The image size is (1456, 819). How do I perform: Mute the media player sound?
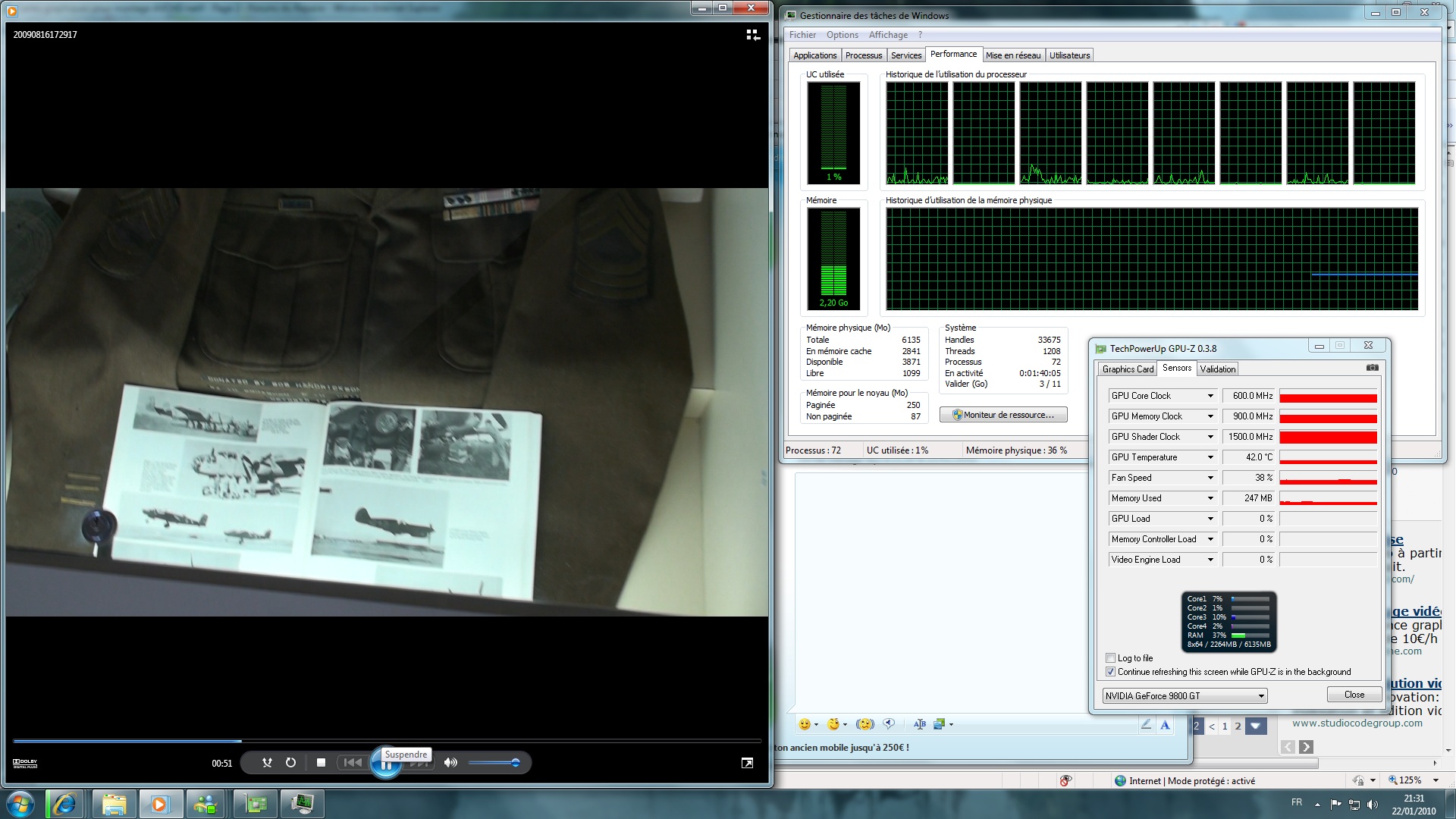(450, 763)
